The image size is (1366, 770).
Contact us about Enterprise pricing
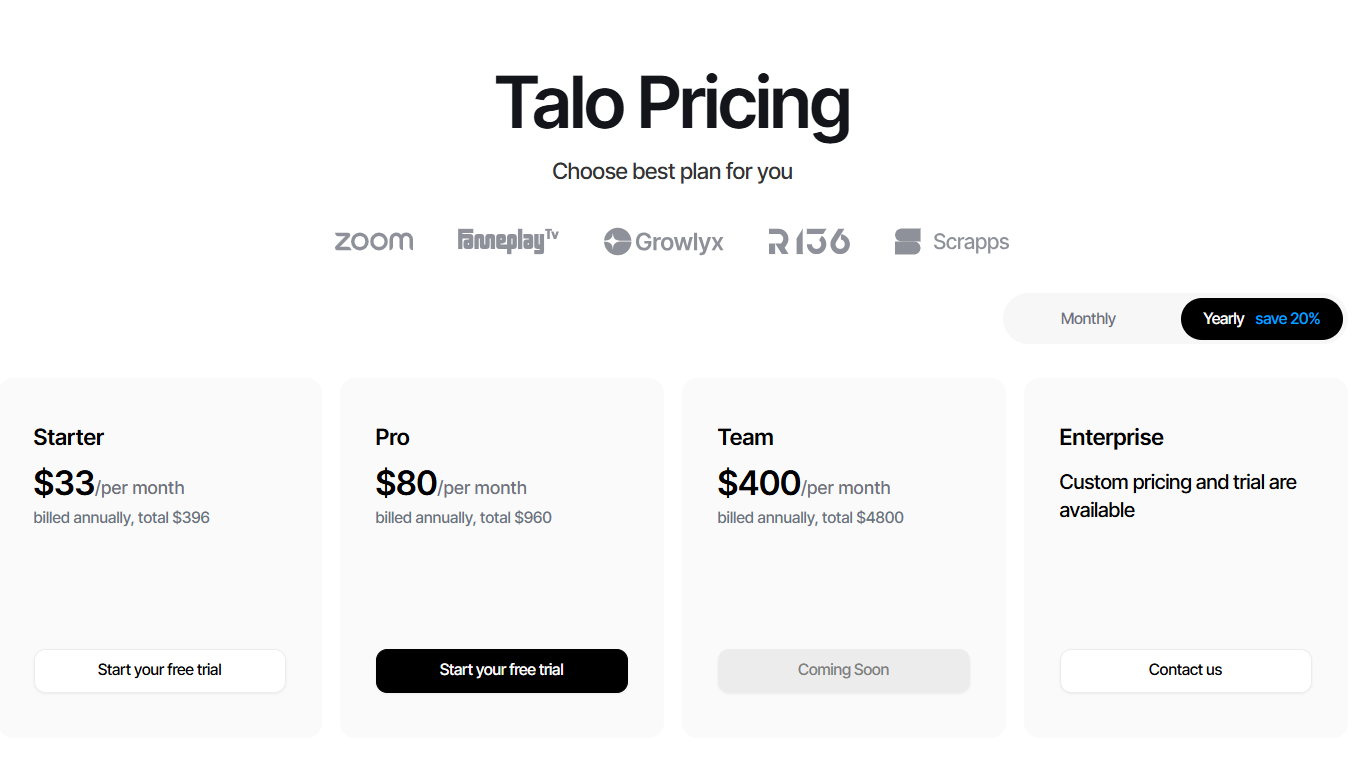(1185, 670)
